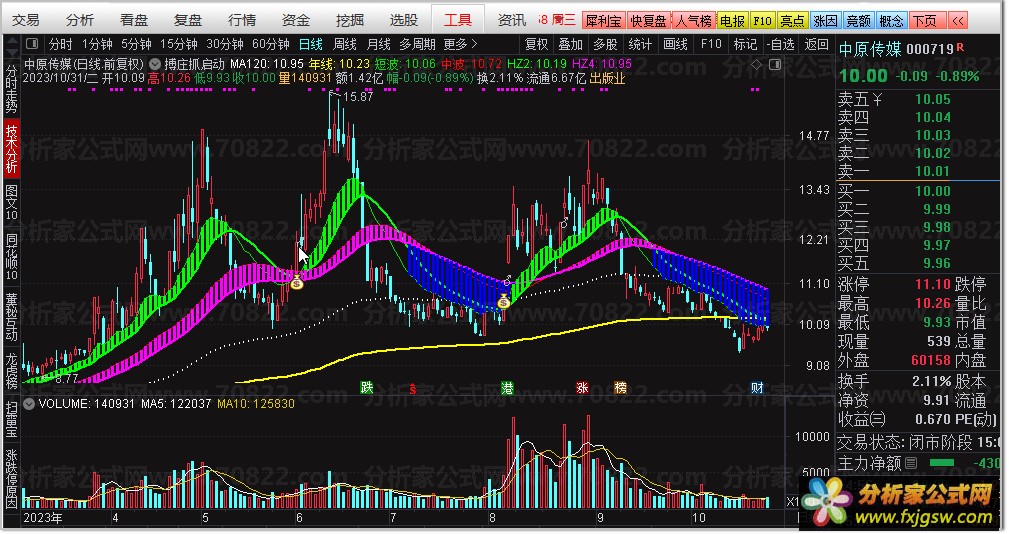Open the 资讯 tab
Screen dimensions: 1009x534
(x=512, y=21)
